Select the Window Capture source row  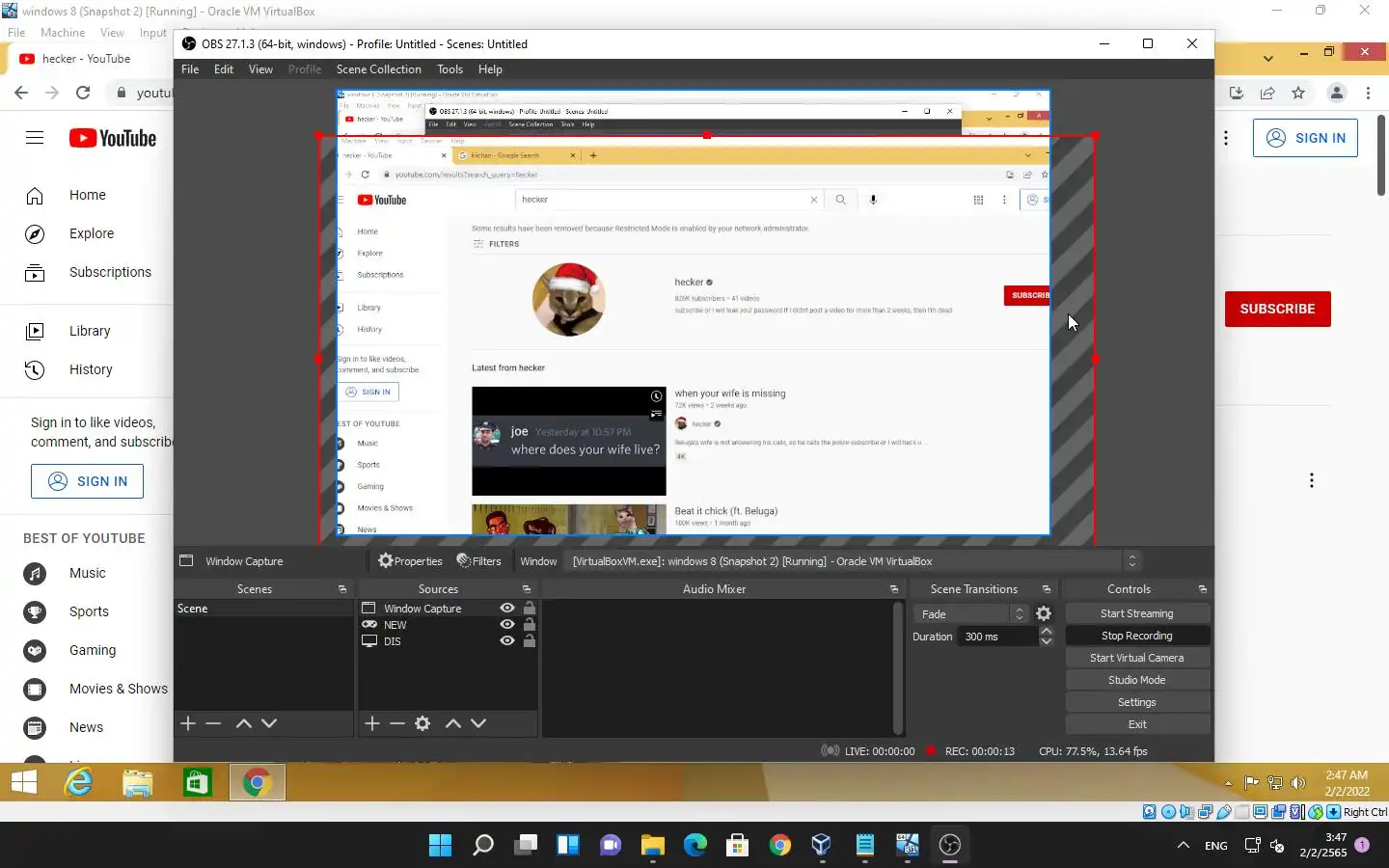pos(448,609)
